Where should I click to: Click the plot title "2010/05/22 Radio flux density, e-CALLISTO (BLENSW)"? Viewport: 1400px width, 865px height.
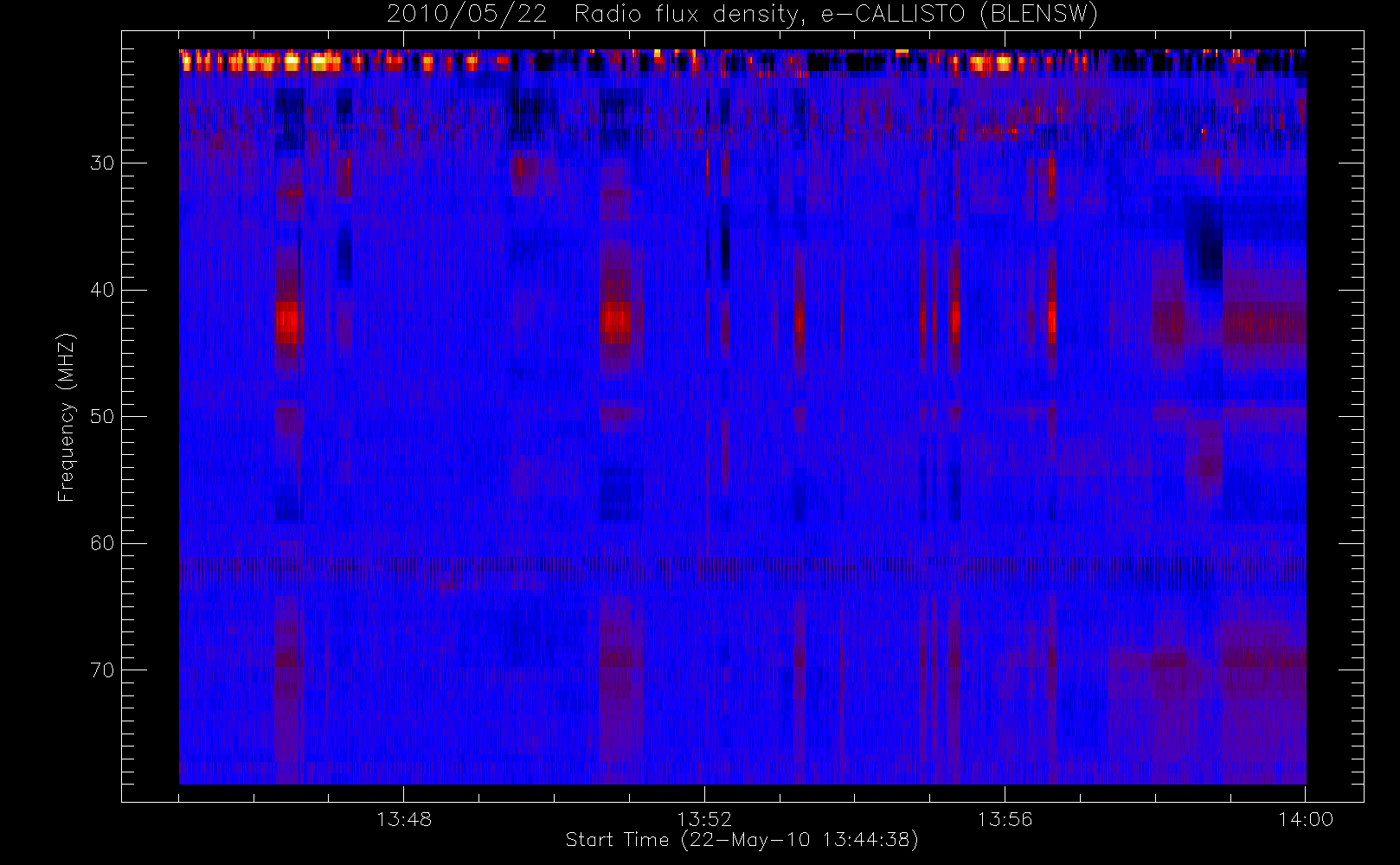click(x=742, y=15)
